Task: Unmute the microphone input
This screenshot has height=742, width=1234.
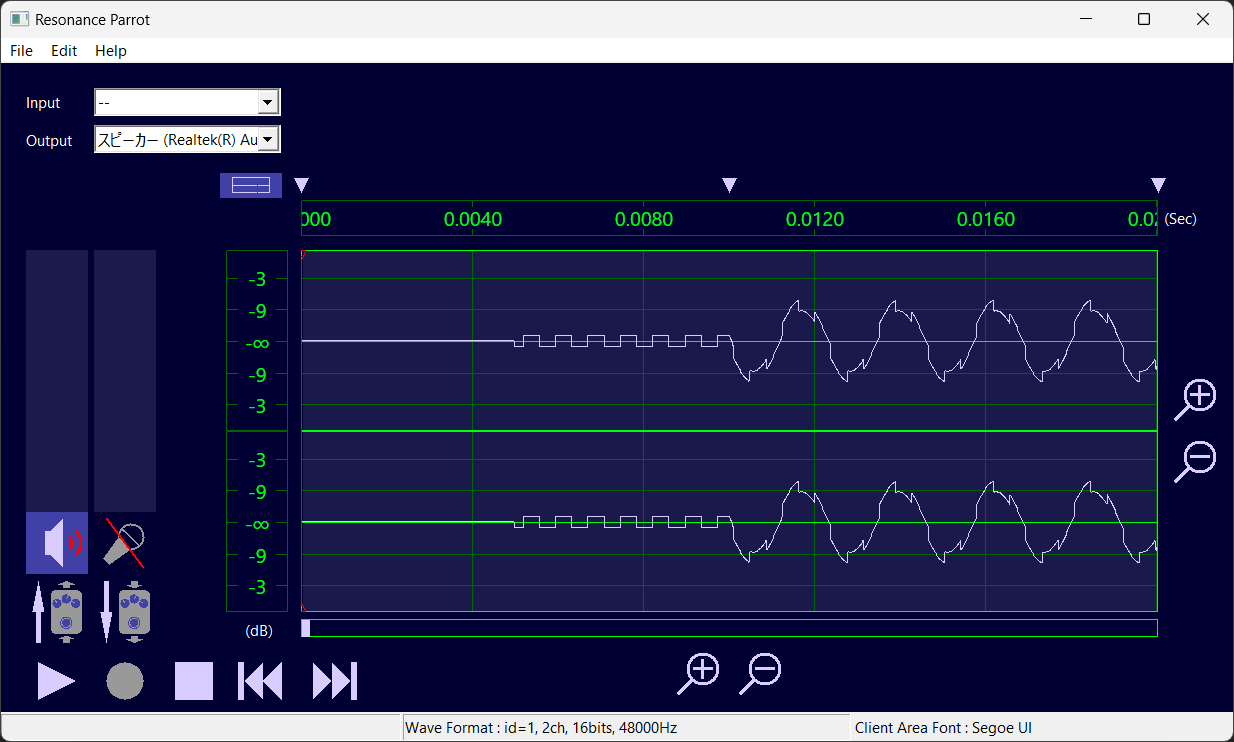Action: coord(124,543)
